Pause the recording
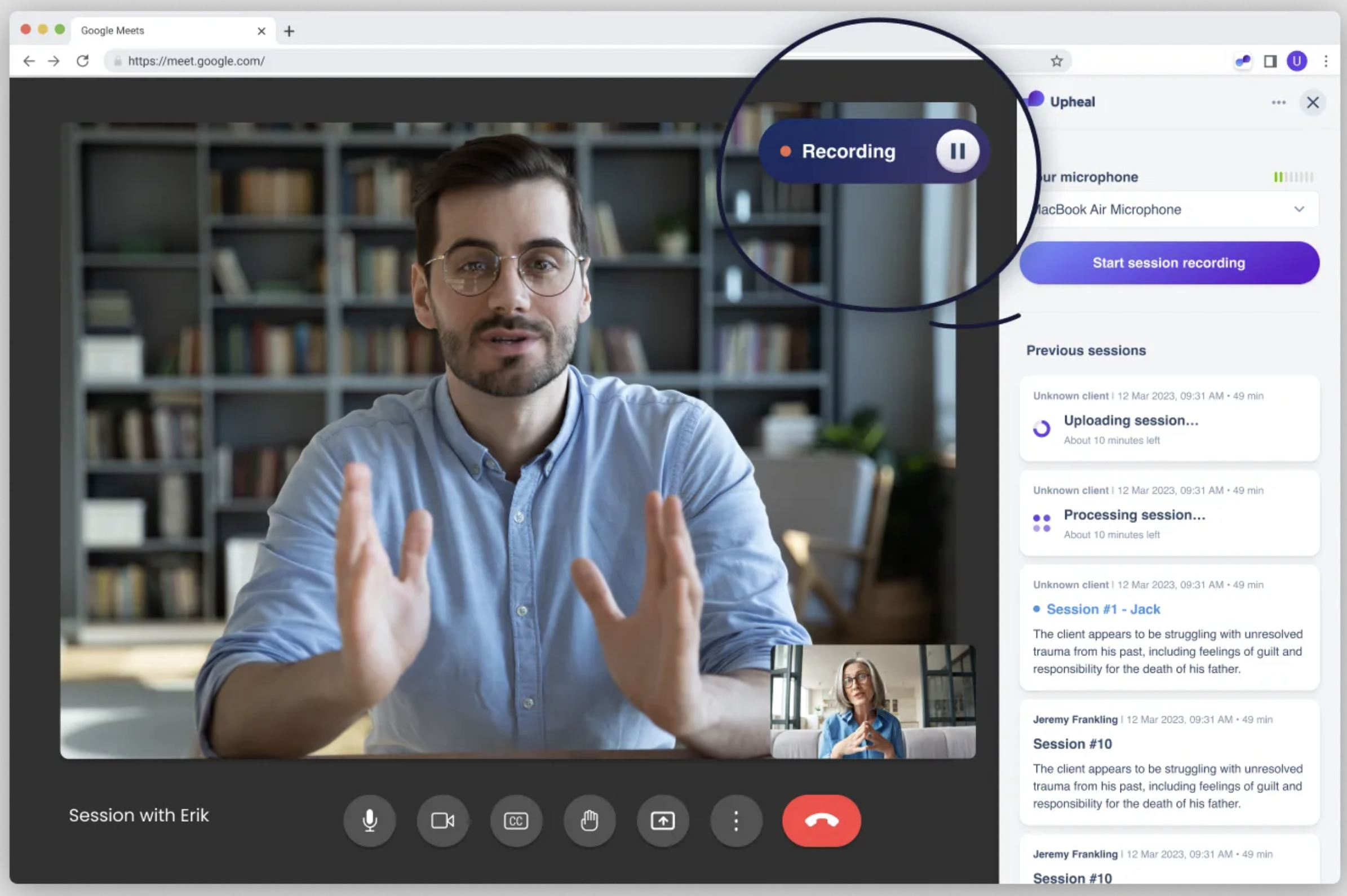The height and width of the screenshot is (896, 1347). click(957, 152)
